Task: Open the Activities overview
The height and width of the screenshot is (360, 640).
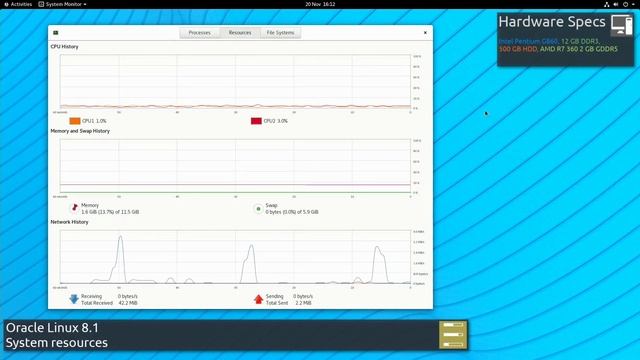Action: (18, 4)
